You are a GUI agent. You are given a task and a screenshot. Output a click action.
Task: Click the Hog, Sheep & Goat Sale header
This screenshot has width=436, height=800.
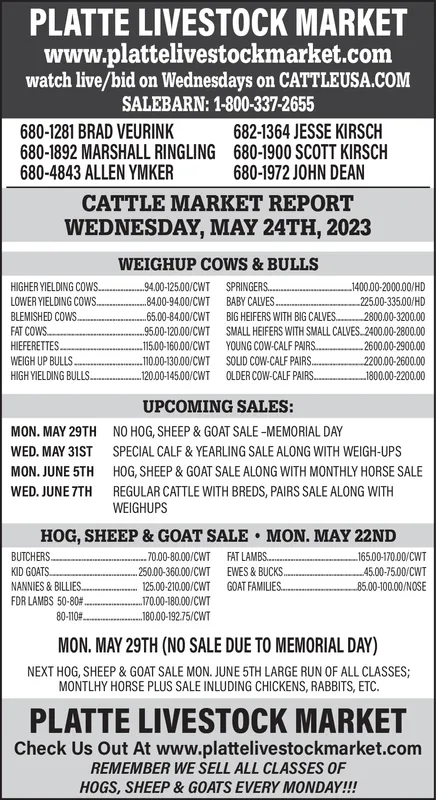click(x=218, y=536)
